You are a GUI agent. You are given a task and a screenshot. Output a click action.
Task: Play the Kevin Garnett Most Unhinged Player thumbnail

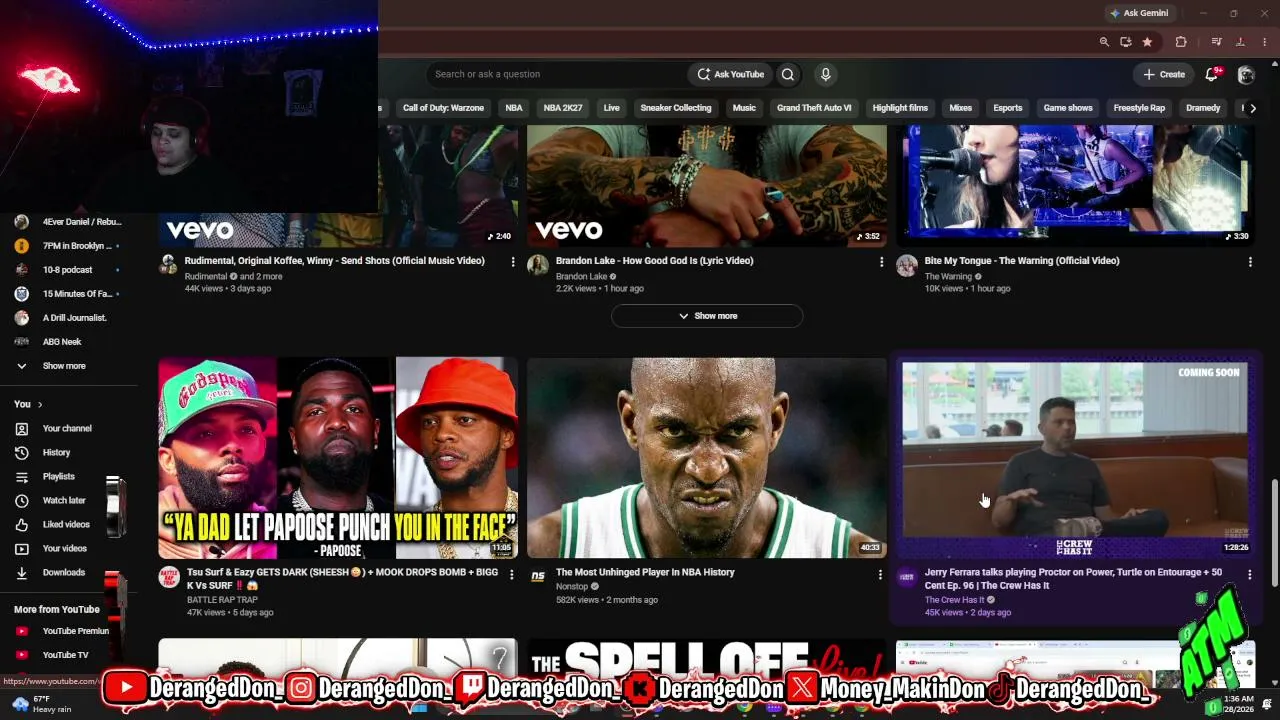[707, 457]
